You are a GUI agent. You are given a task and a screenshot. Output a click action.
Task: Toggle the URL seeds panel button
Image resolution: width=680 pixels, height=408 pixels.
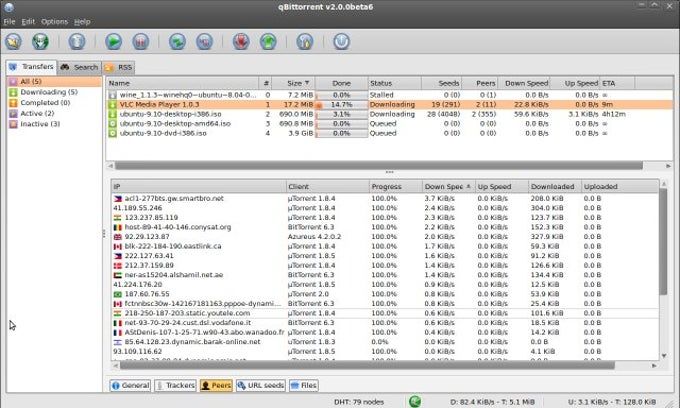point(260,385)
